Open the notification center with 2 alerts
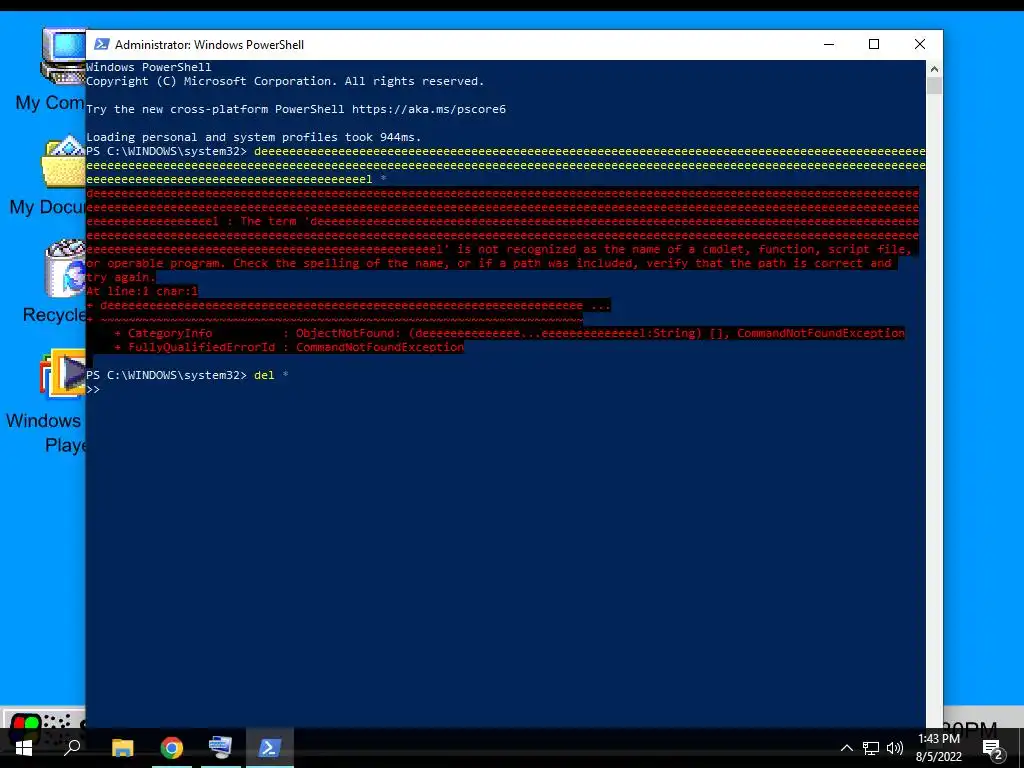 click(x=993, y=749)
